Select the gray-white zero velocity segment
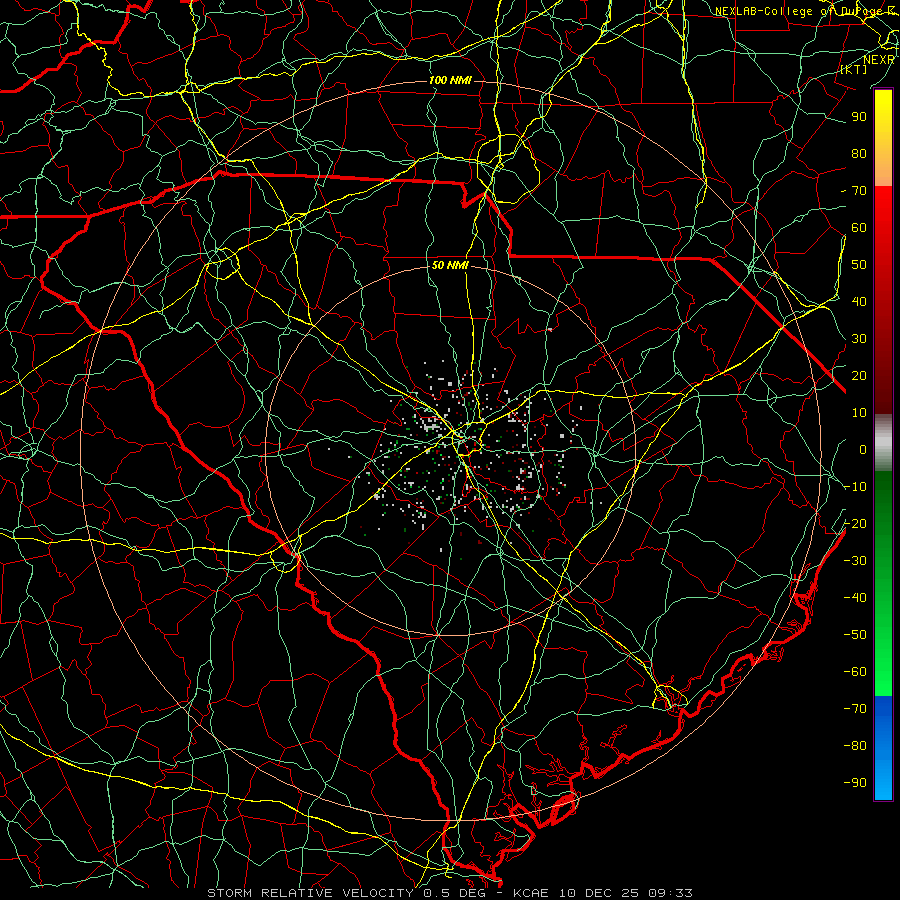Viewport: 900px width, 900px height. click(x=883, y=443)
